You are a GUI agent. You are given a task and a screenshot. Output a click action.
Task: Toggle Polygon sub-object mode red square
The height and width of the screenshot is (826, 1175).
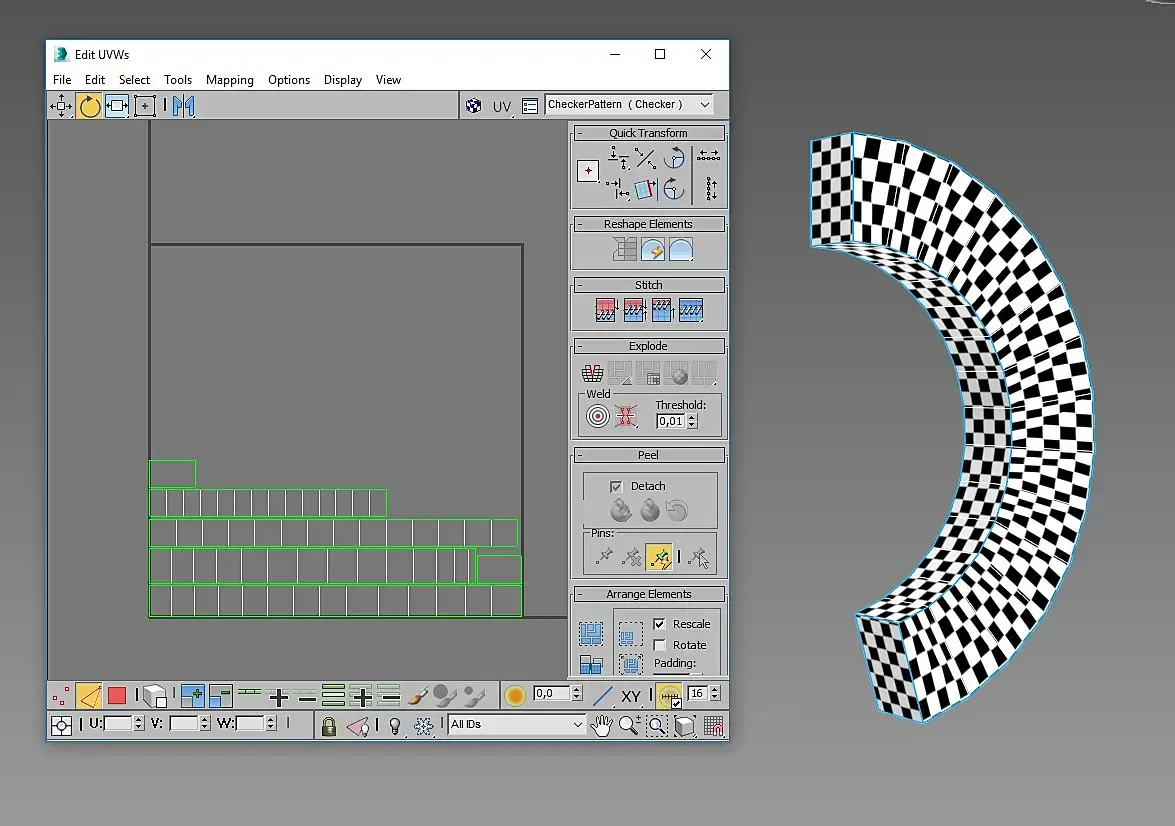pyautogui.click(x=117, y=696)
